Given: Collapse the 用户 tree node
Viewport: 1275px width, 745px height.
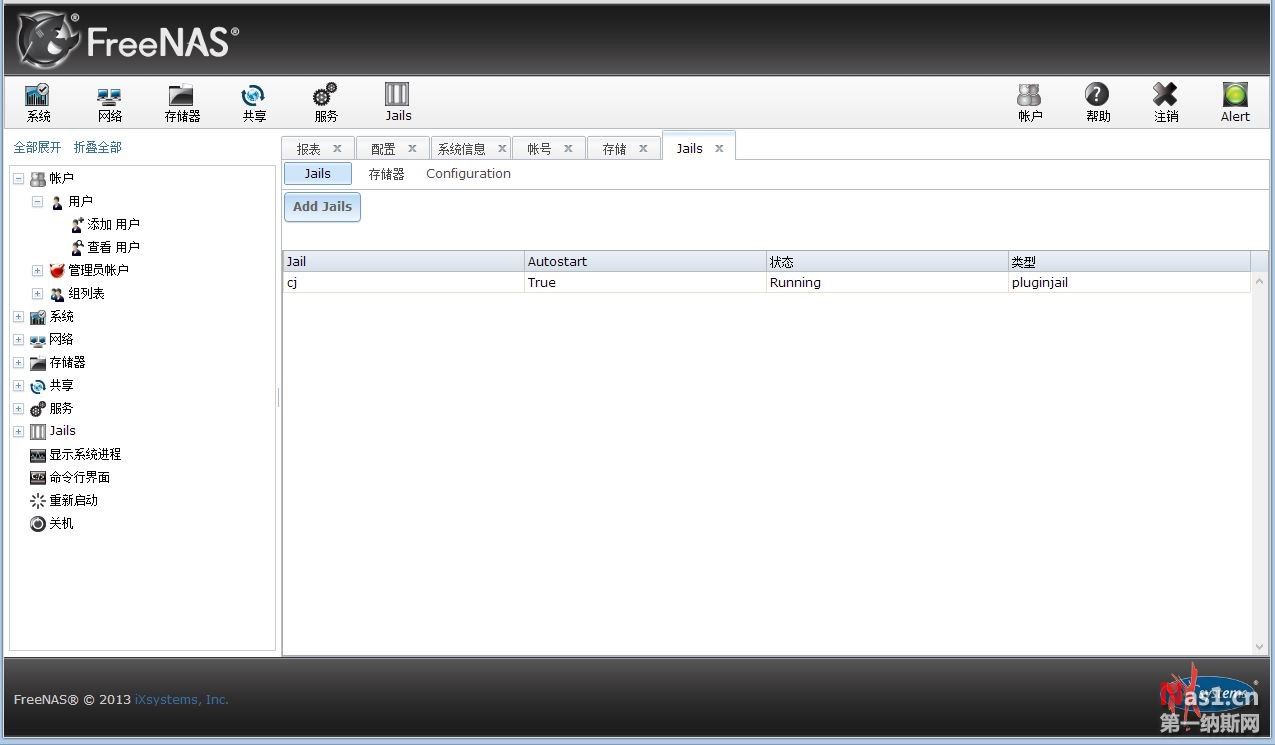Looking at the screenshot, I should [37, 201].
